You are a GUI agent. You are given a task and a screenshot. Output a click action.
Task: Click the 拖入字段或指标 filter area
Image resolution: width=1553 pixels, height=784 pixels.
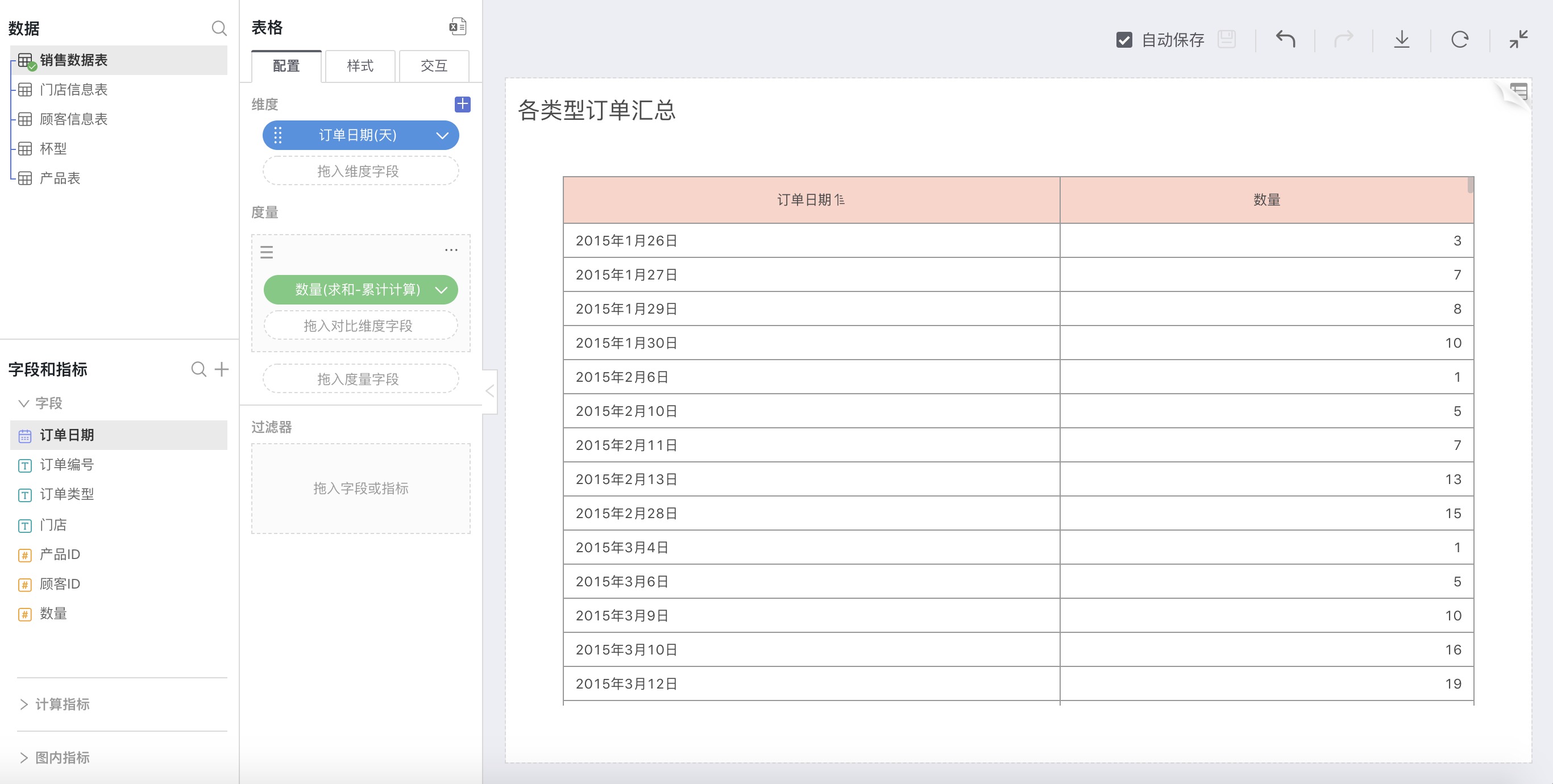pos(360,488)
